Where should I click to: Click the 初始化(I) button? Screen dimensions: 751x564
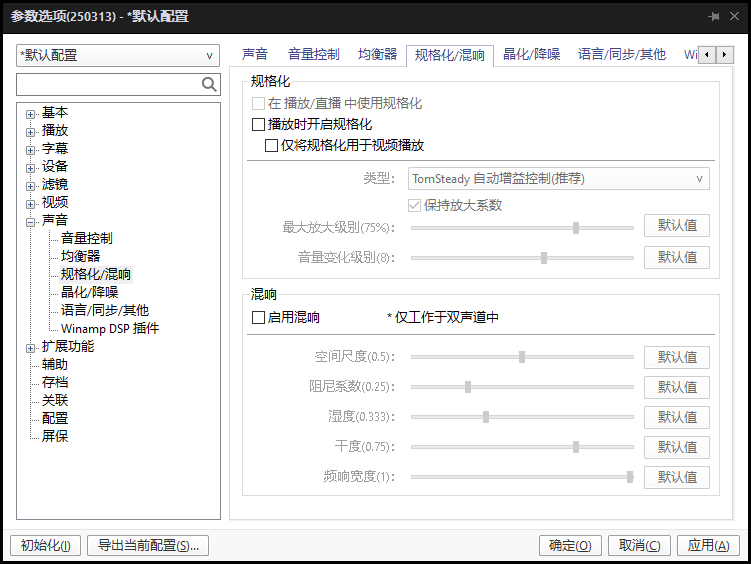coord(46,545)
